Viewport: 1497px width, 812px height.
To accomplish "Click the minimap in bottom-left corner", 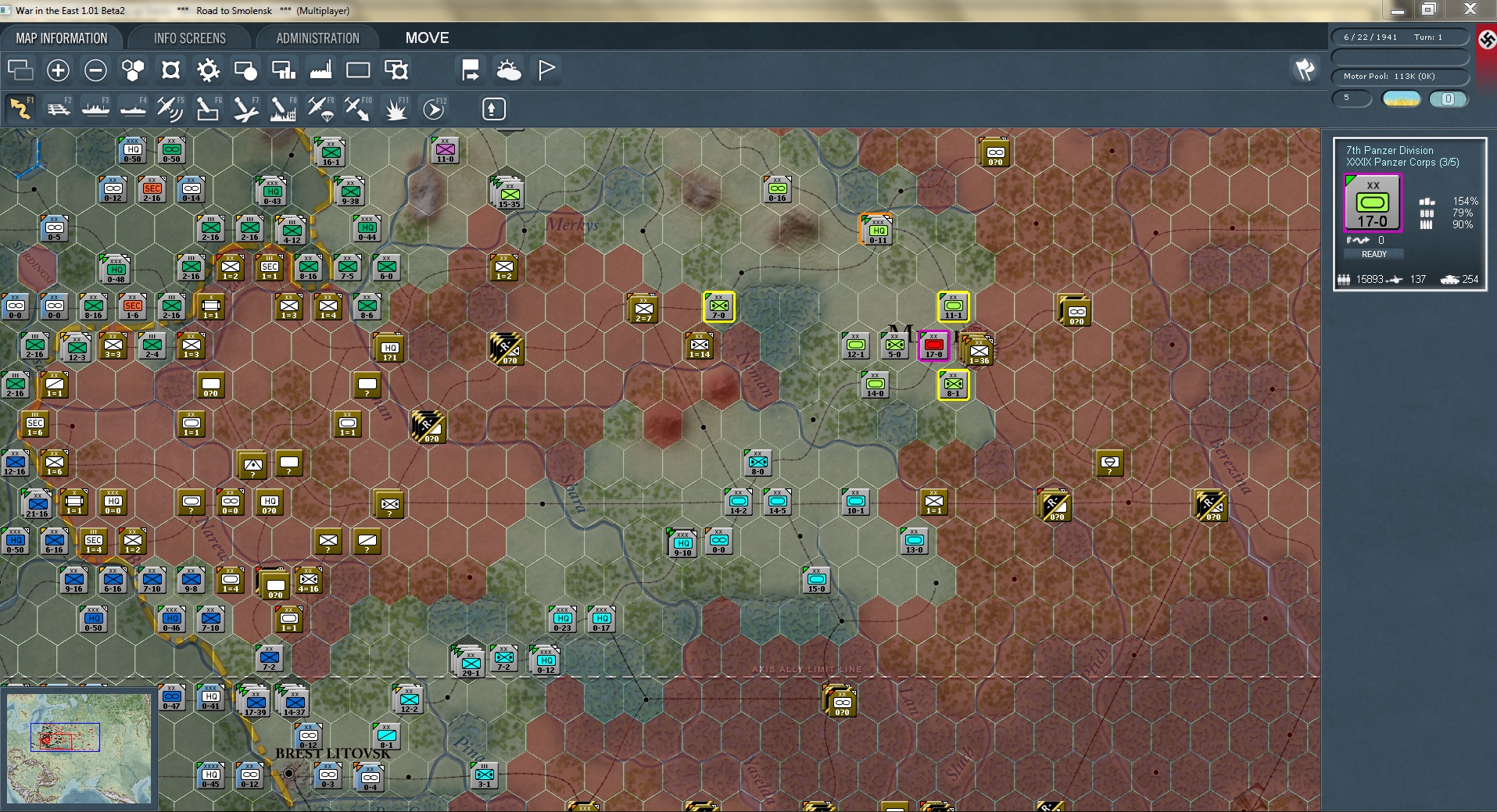I will (78, 749).
